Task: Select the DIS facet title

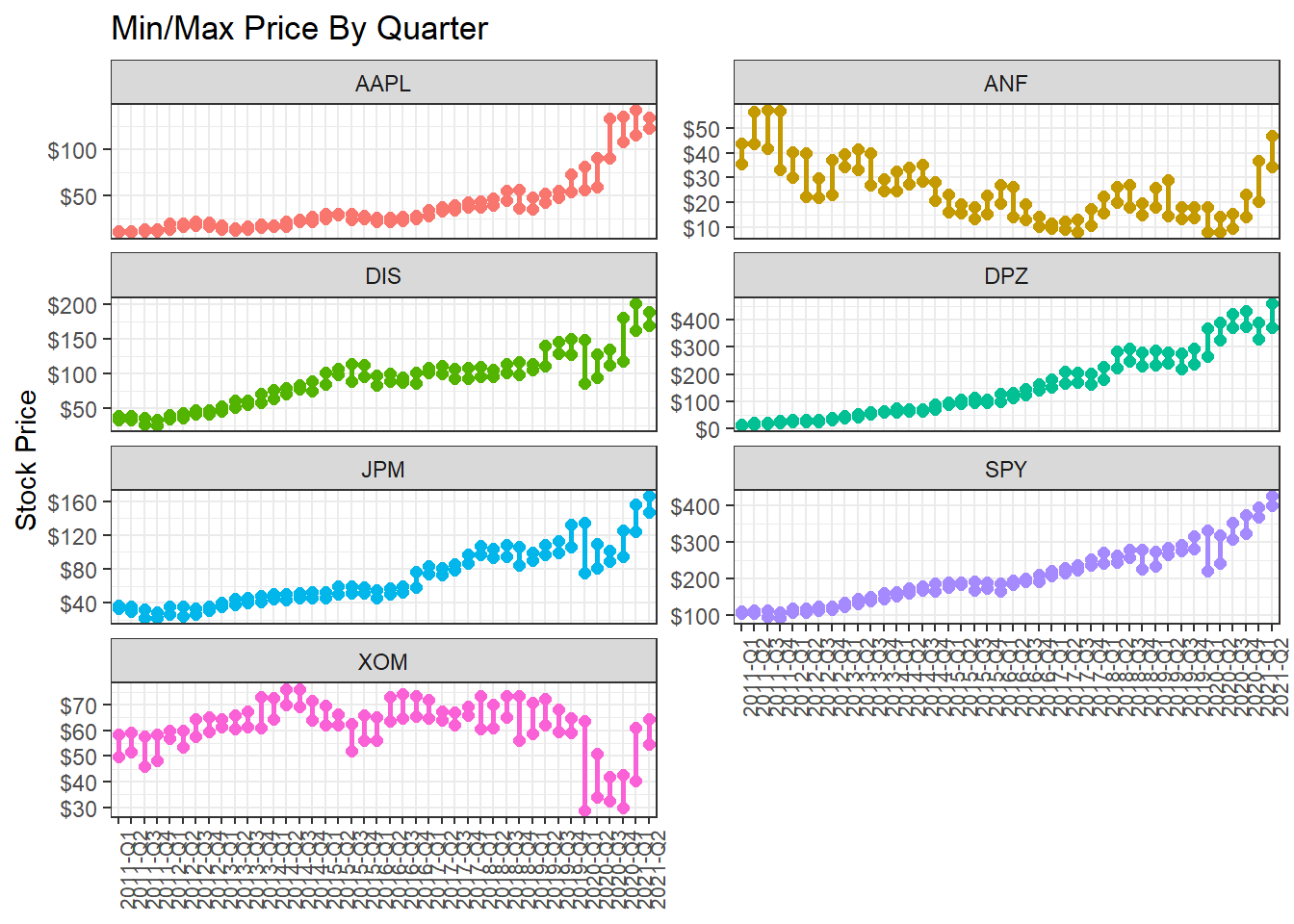Action: point(383,276)
